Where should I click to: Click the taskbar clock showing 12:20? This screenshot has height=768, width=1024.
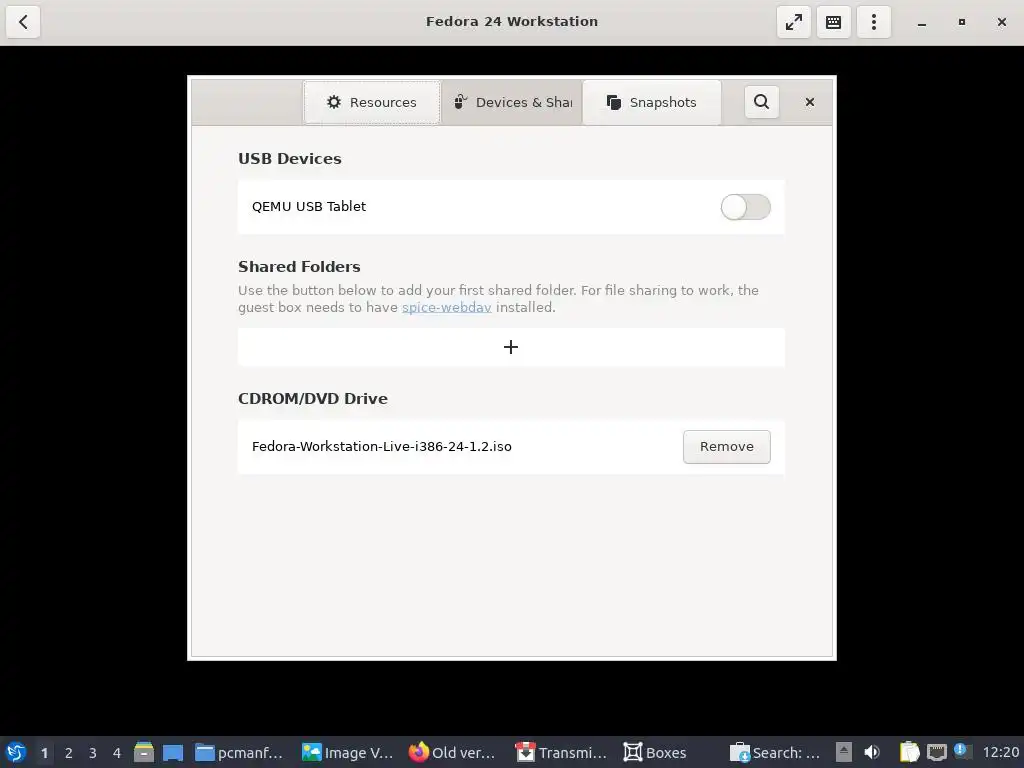[x=1000, y=753]
